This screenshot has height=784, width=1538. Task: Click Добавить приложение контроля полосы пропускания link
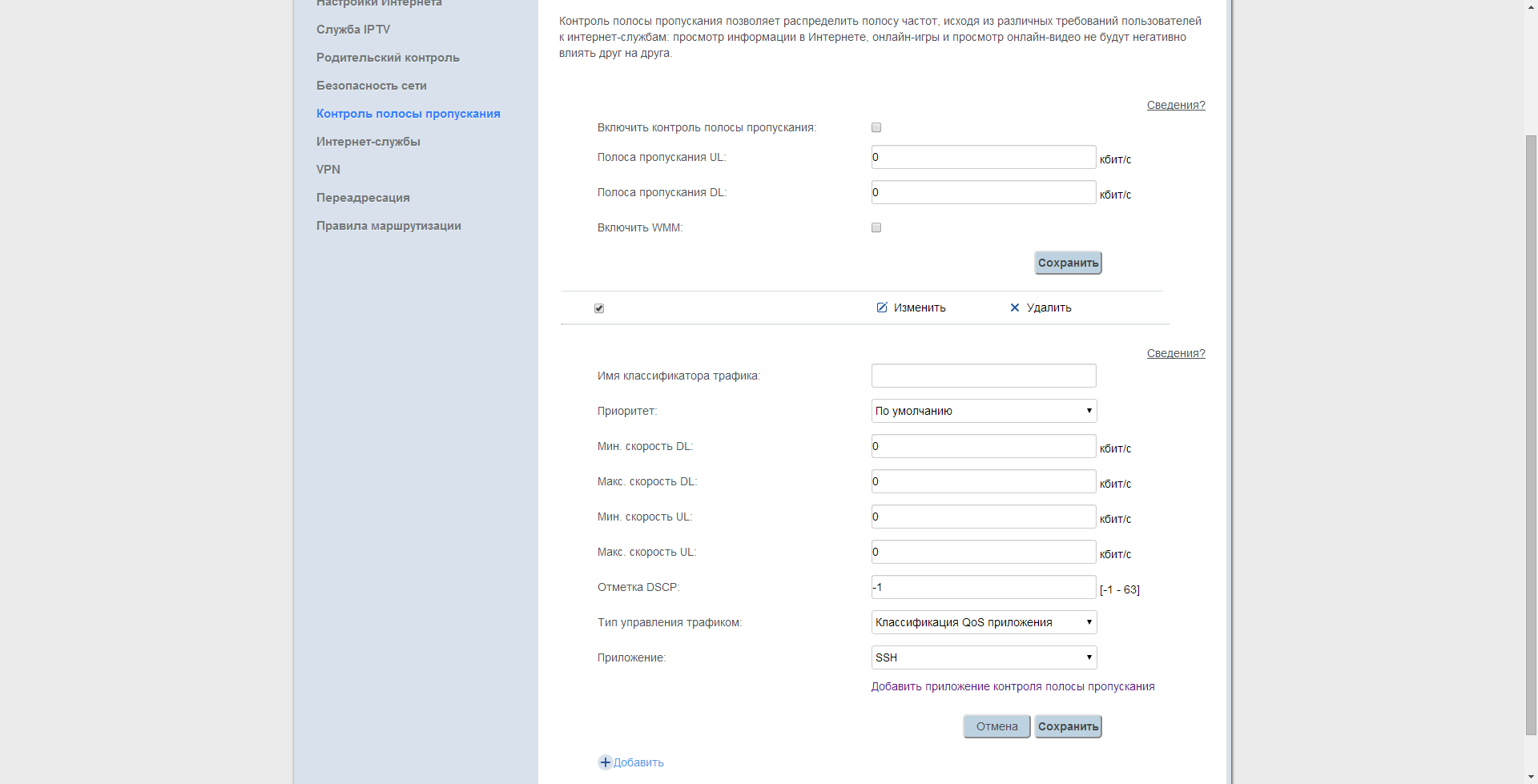(1013, 686)
